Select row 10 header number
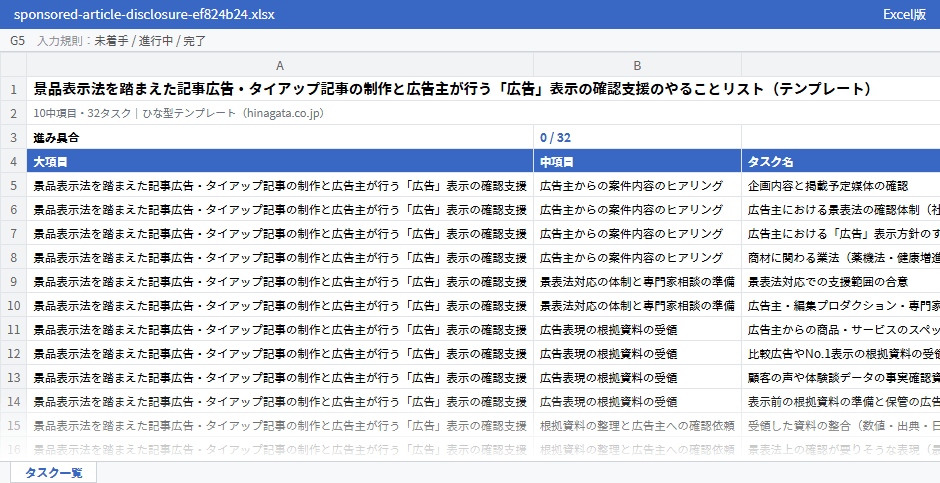 [13, 305]
